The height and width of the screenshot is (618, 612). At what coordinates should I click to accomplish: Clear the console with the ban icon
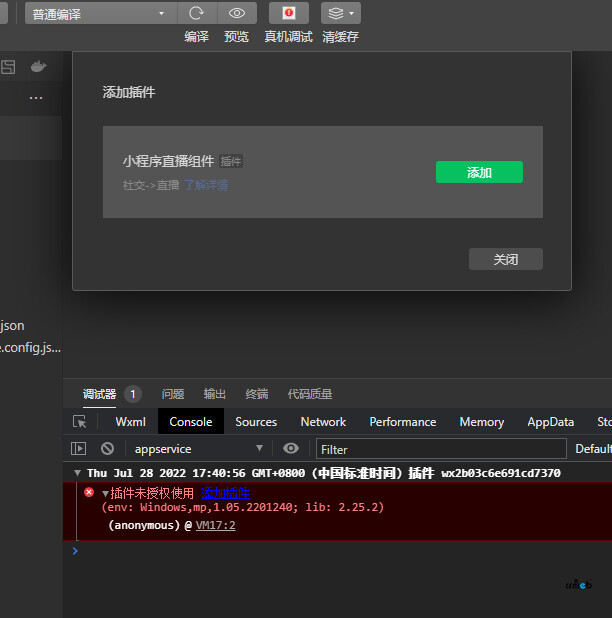107,449
